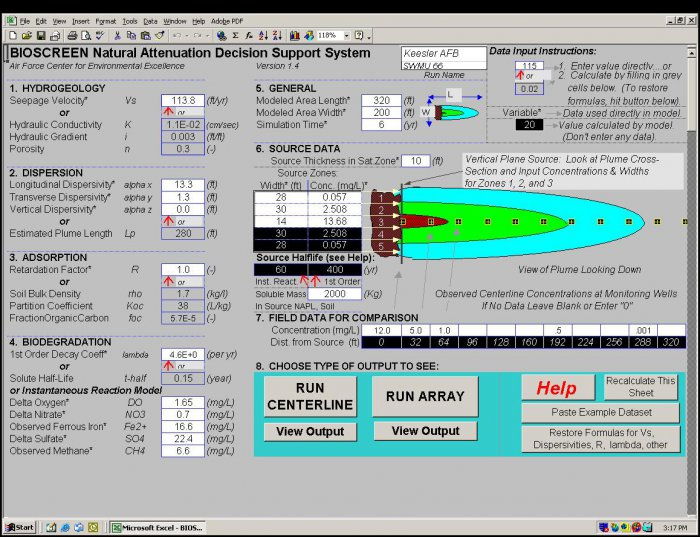The width and height of the screenshot is (700, 537).
Task: Select the Soluble Mass 2000 cell
Action: (x=334, y=294)
